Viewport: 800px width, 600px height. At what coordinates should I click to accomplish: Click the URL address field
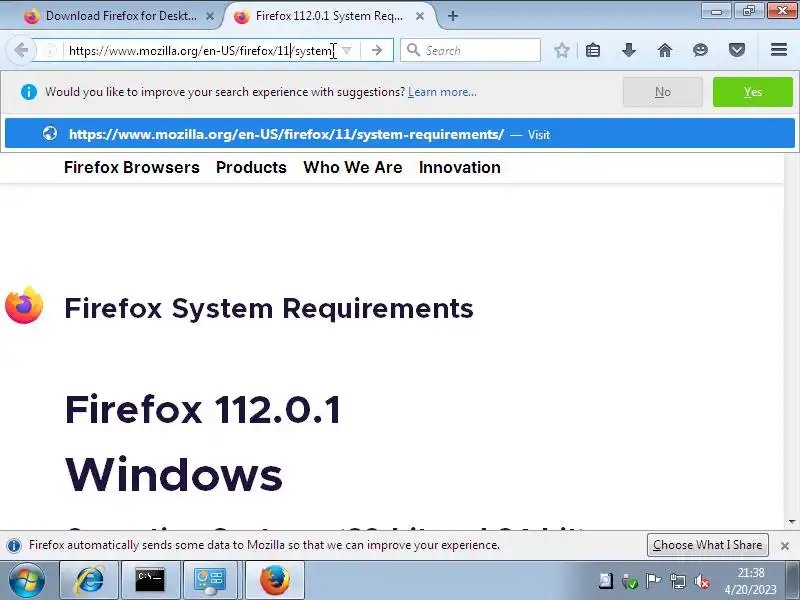click(x=201, y=50)
